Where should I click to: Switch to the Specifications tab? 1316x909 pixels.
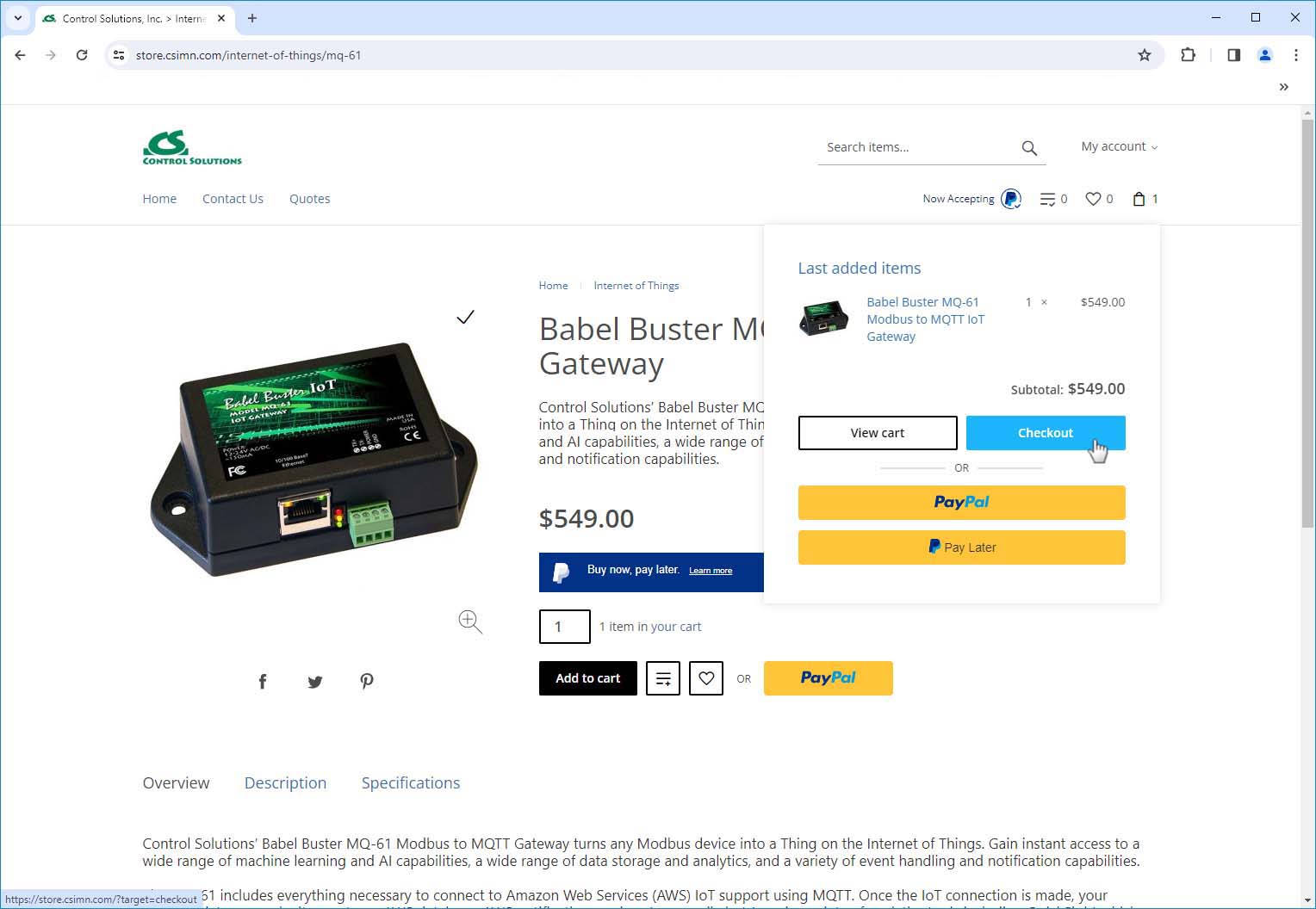[x=410, y=782]
